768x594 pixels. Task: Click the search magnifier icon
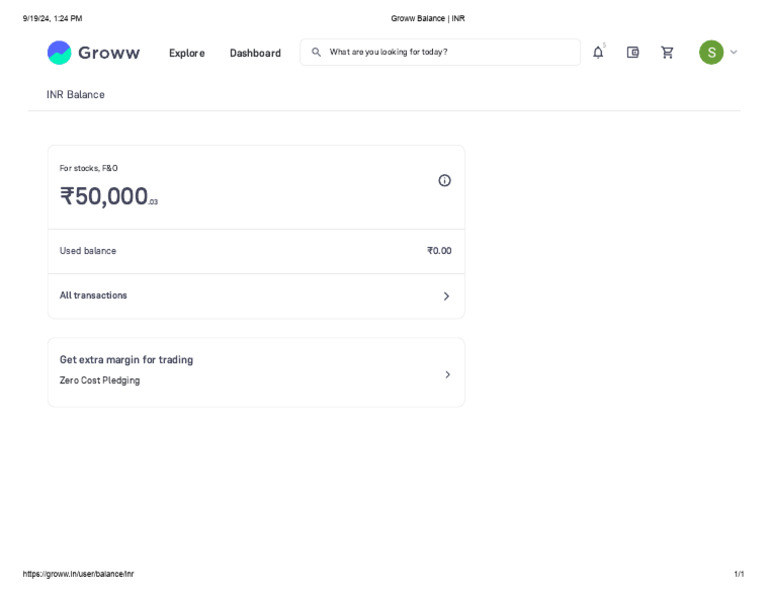tap(316, 52)
